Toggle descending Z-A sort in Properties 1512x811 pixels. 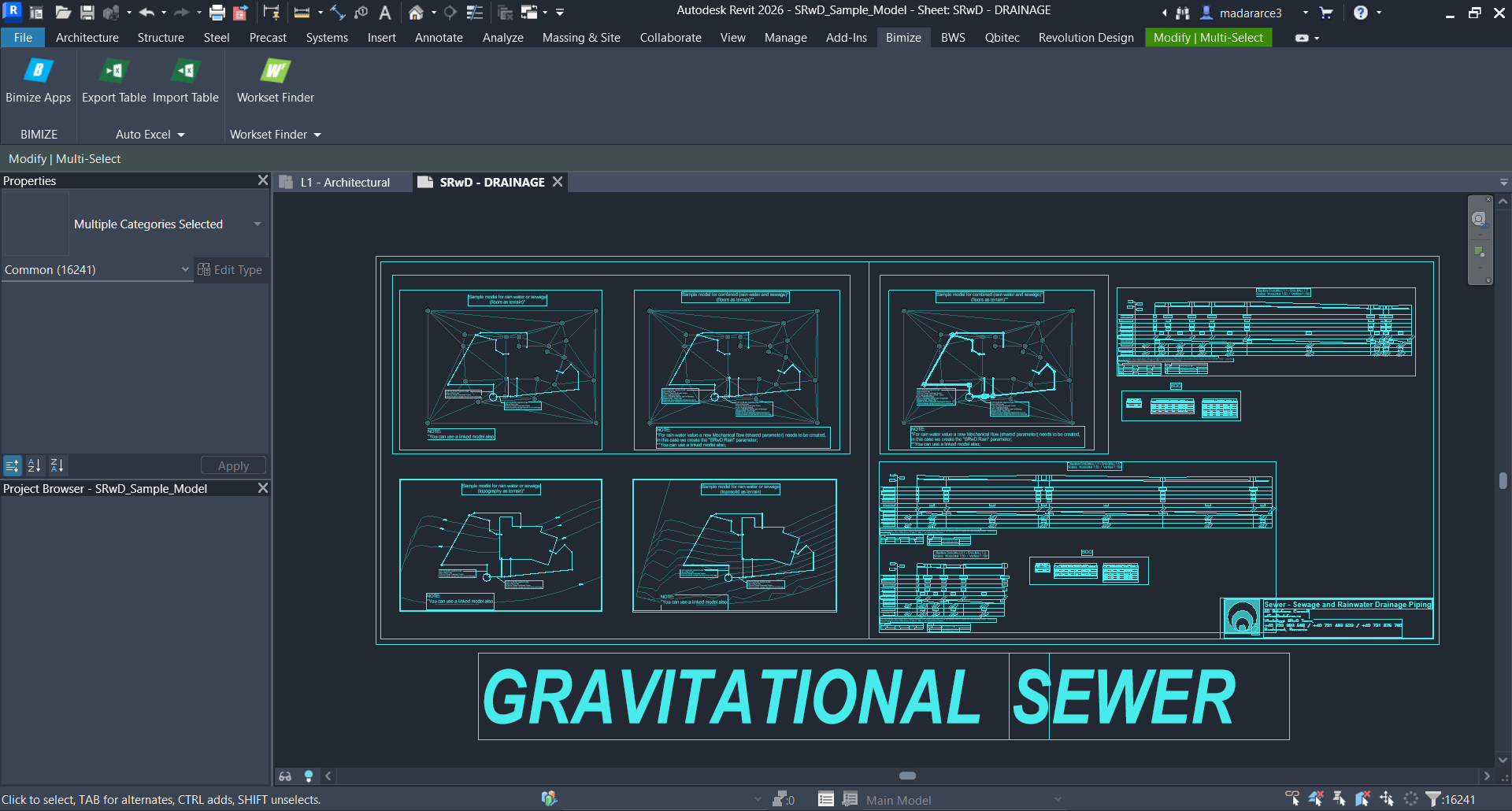pyautogui.click(x=57, y=465)
